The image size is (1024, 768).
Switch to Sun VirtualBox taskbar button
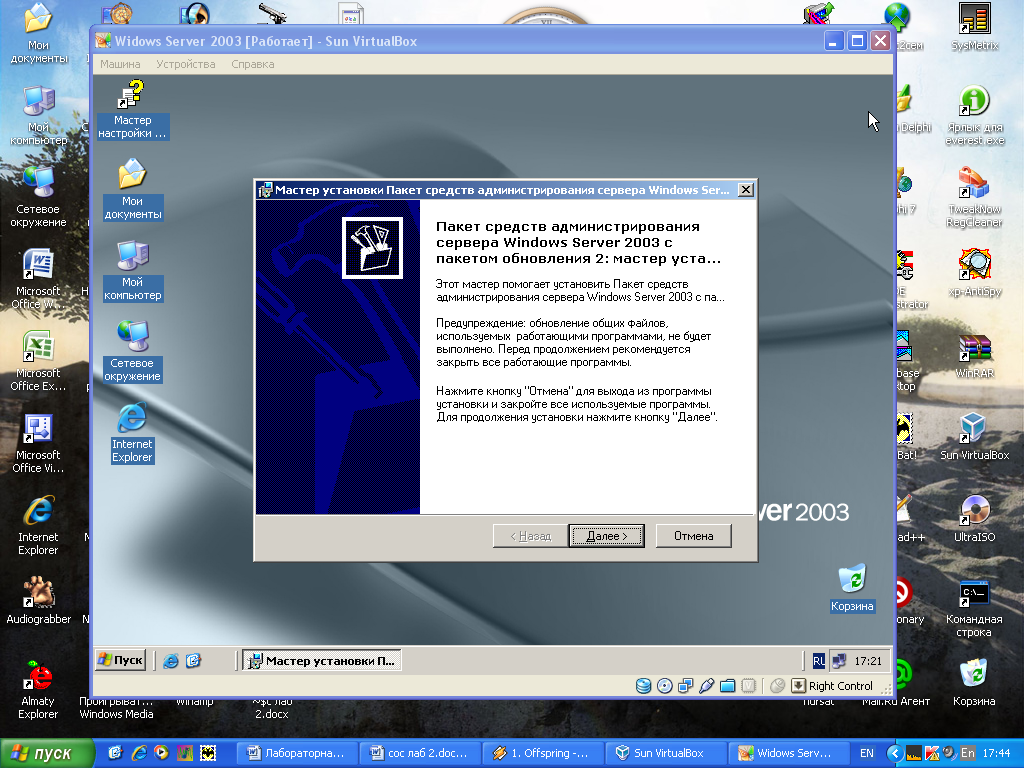665,753
